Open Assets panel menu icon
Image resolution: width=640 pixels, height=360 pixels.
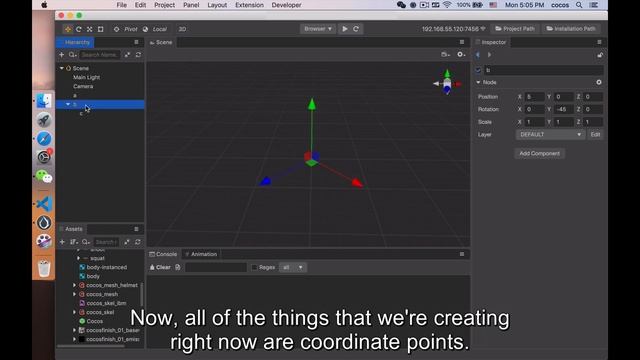tap(136, 229)
